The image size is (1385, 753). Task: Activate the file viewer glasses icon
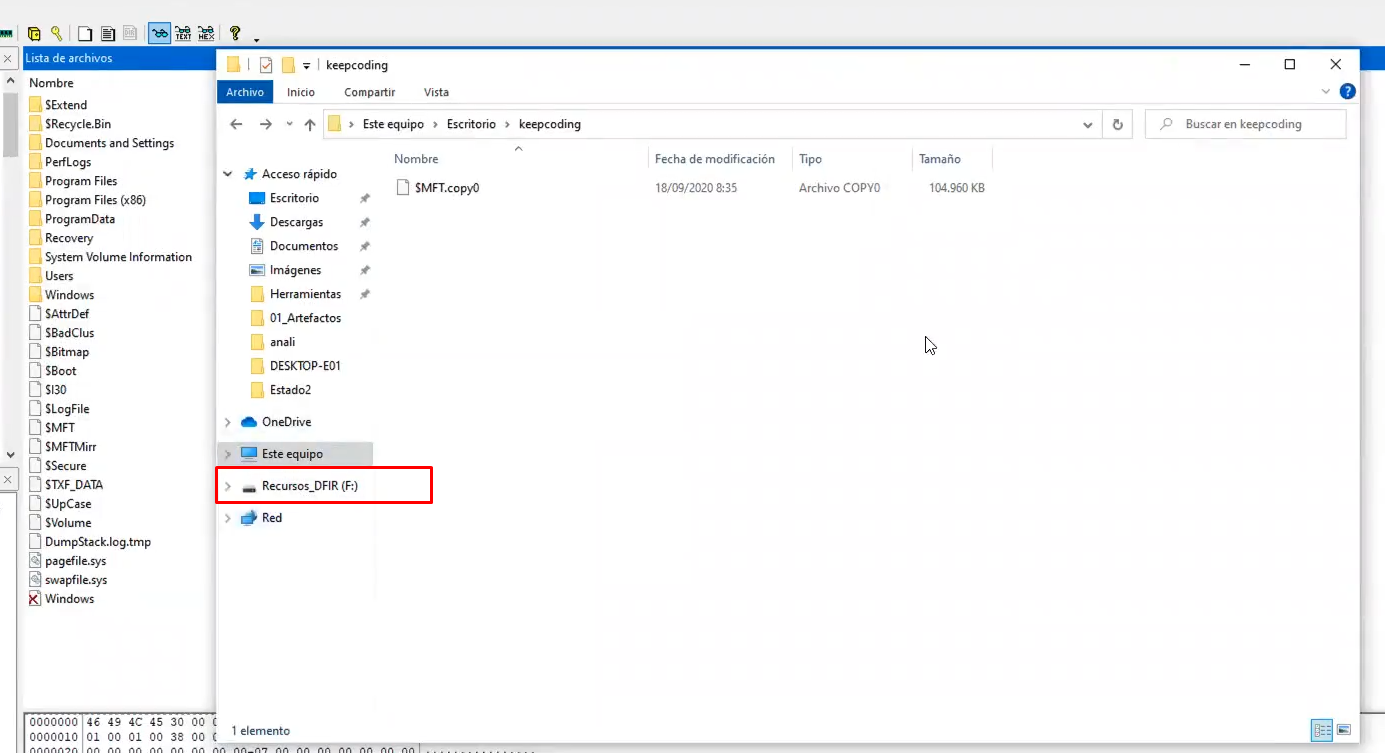(160, 33)
